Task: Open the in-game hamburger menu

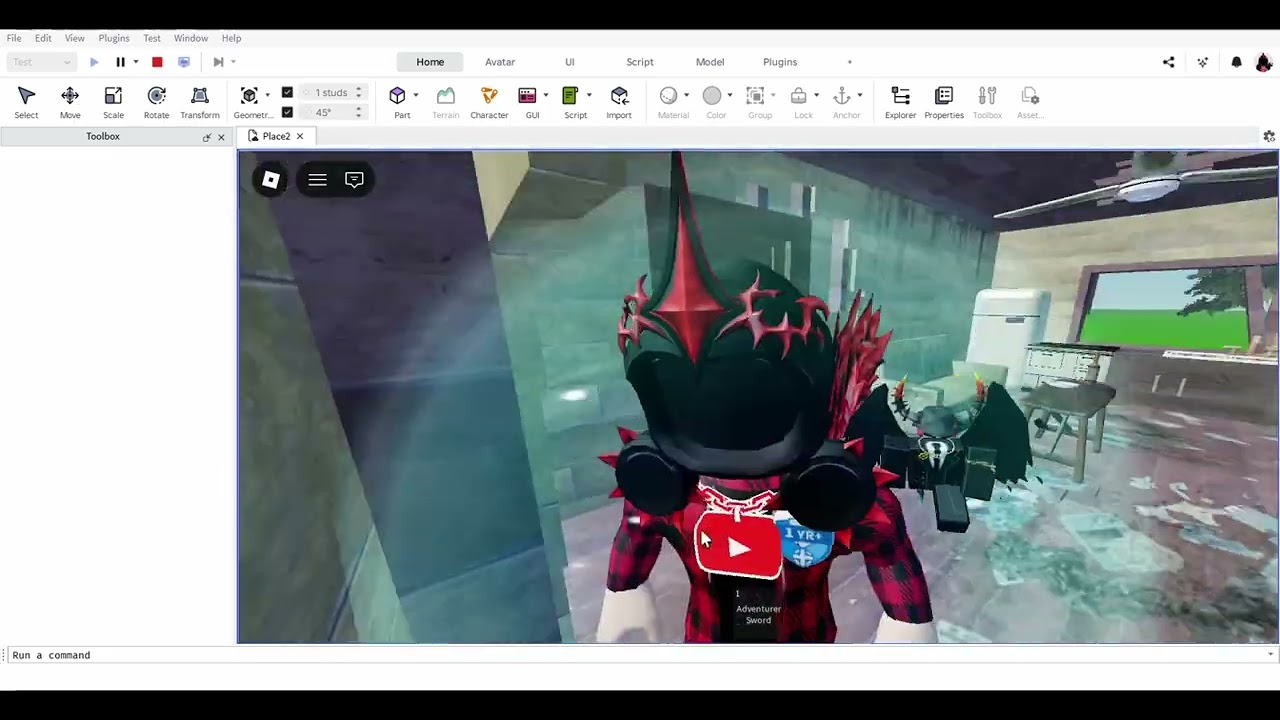Action: tap(317, 180)
